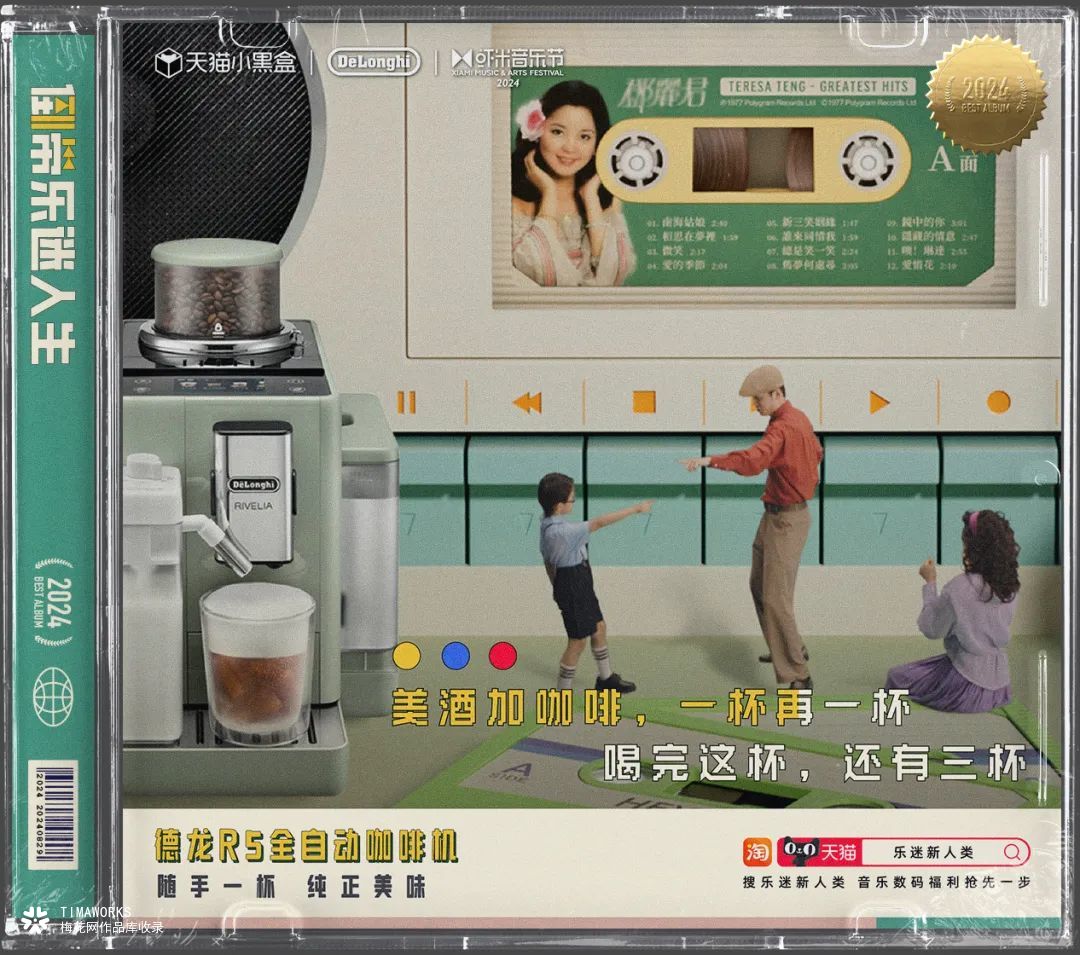Screen dimensions: 1080x955
Task: Click the 天猫小黑盒 cube logo
Action: click(225, 63)
